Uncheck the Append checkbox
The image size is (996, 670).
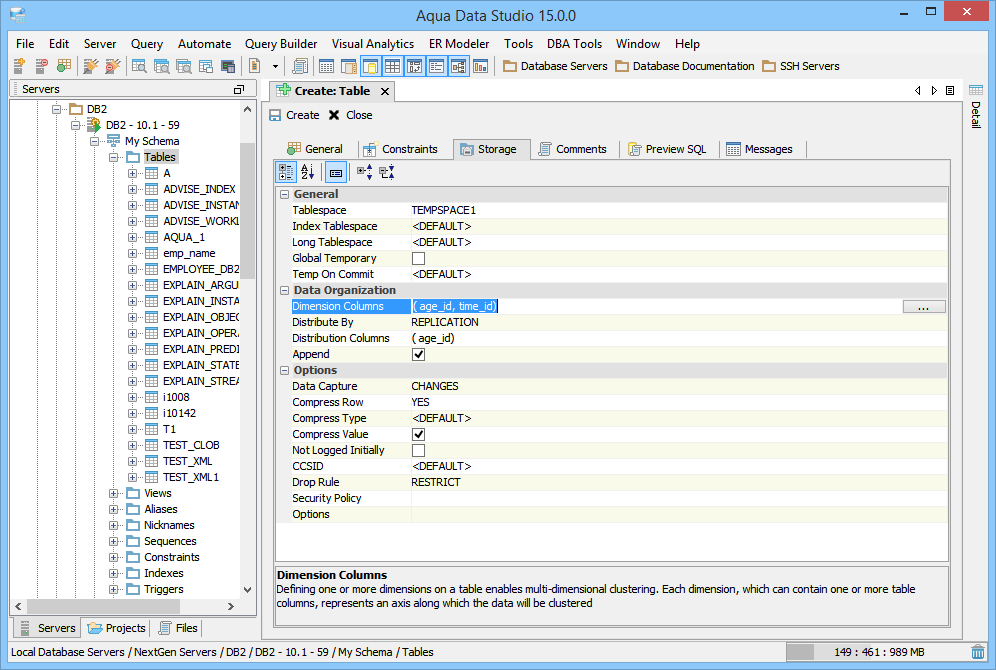coord(418,354)
